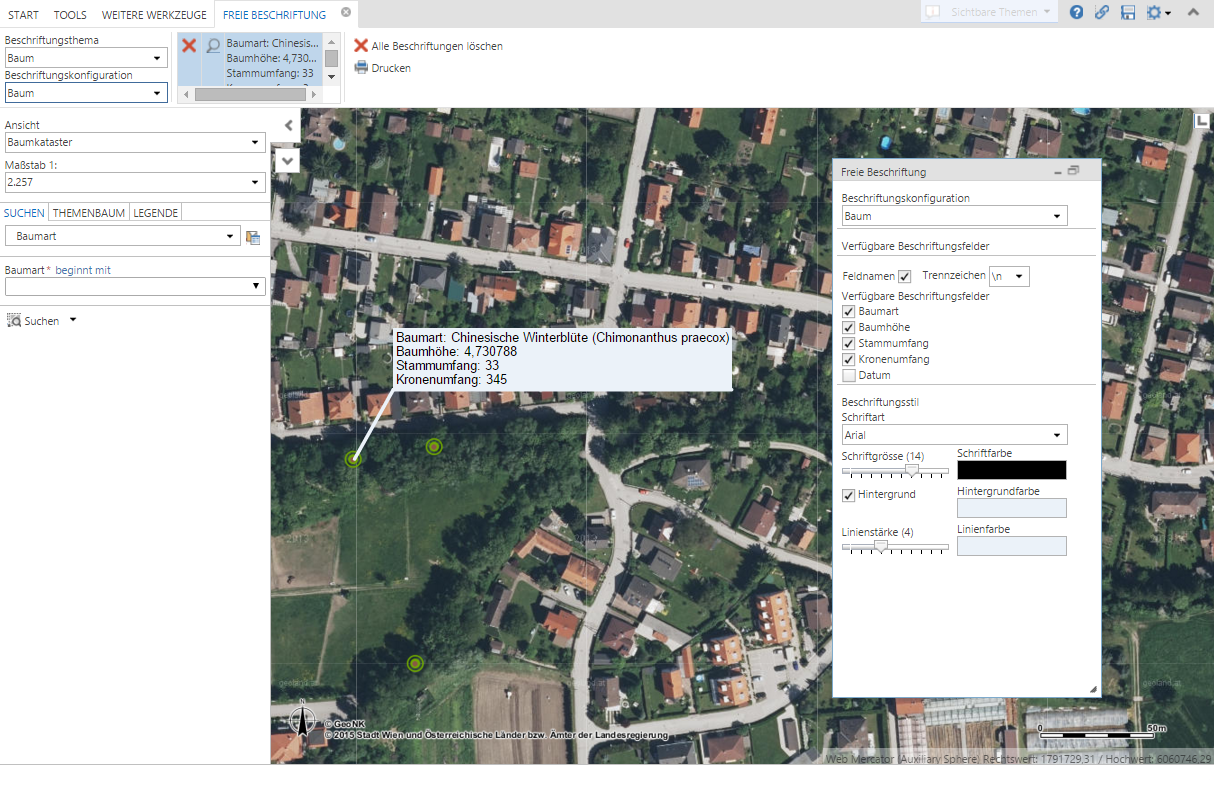Open settings with the gear icon

pyautogui.click(x=1155, y=13)
